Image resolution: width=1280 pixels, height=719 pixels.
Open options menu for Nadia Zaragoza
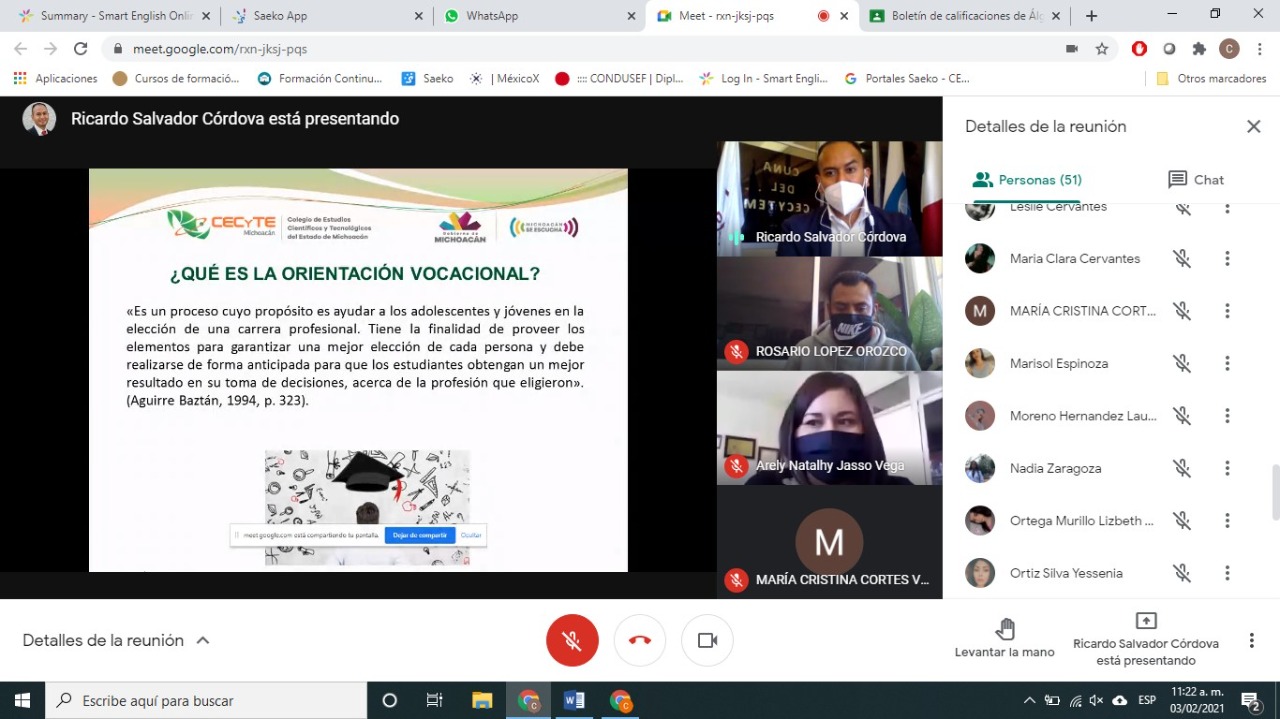(1227, 468)
